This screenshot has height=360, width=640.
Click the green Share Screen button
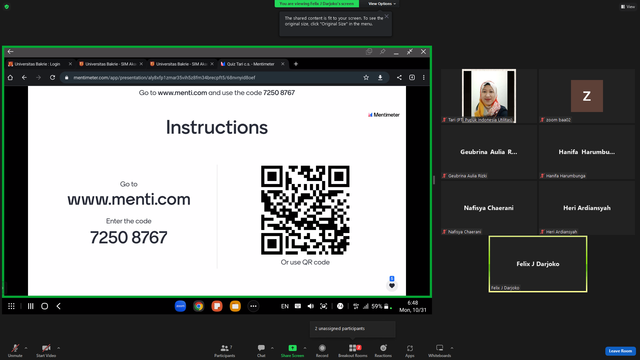click(x=292, y=350)
